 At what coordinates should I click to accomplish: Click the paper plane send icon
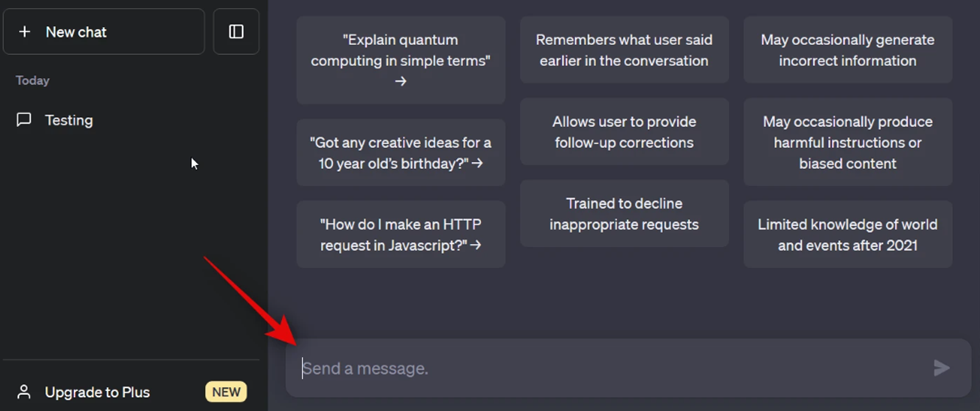coord(942,368)
